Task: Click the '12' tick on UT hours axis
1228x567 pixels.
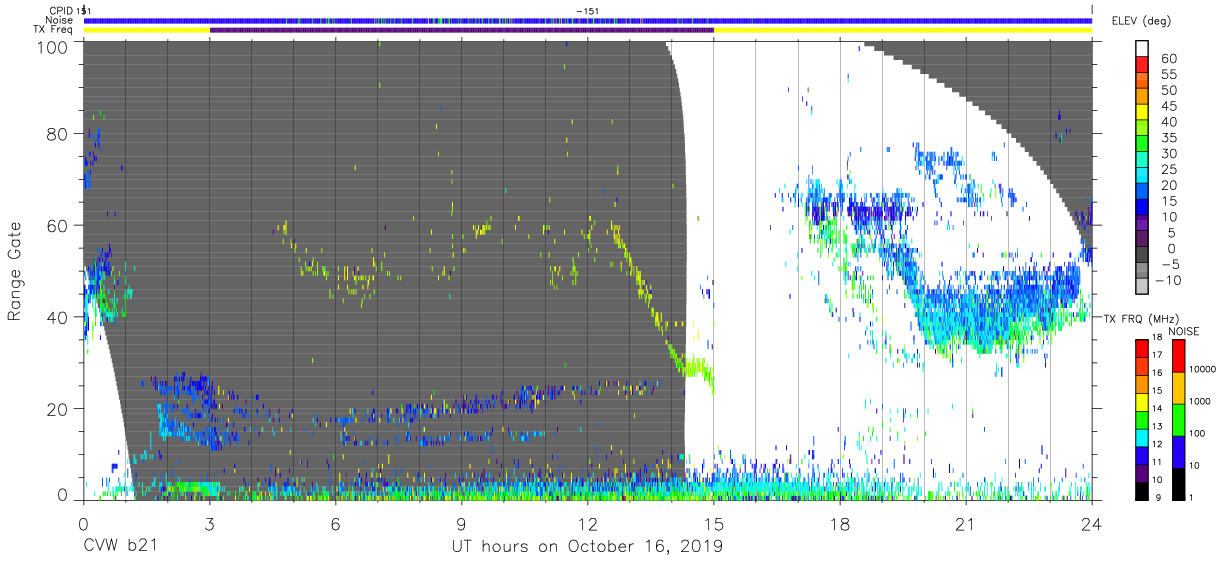Action: coord(588,524)
